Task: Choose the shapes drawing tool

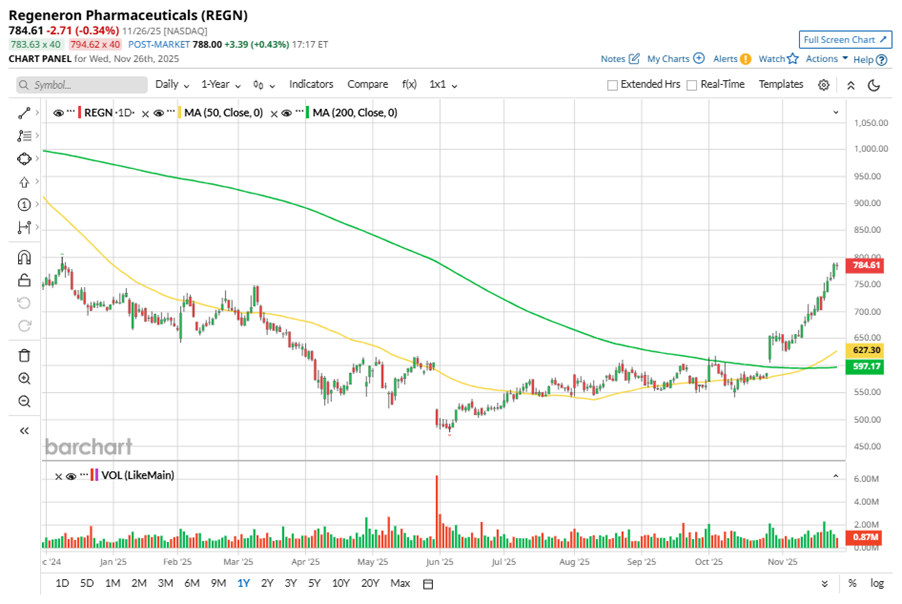Action: pos(24,159)
